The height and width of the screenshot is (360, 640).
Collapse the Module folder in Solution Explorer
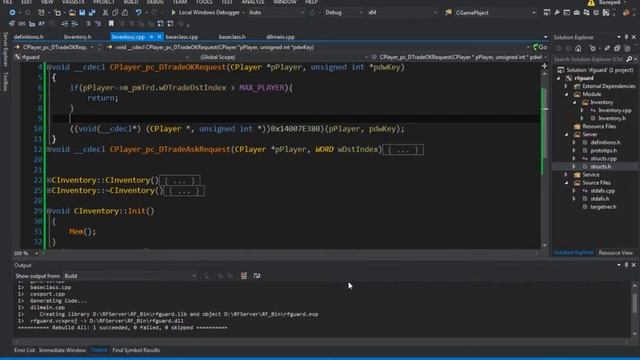tap(567, 94)
